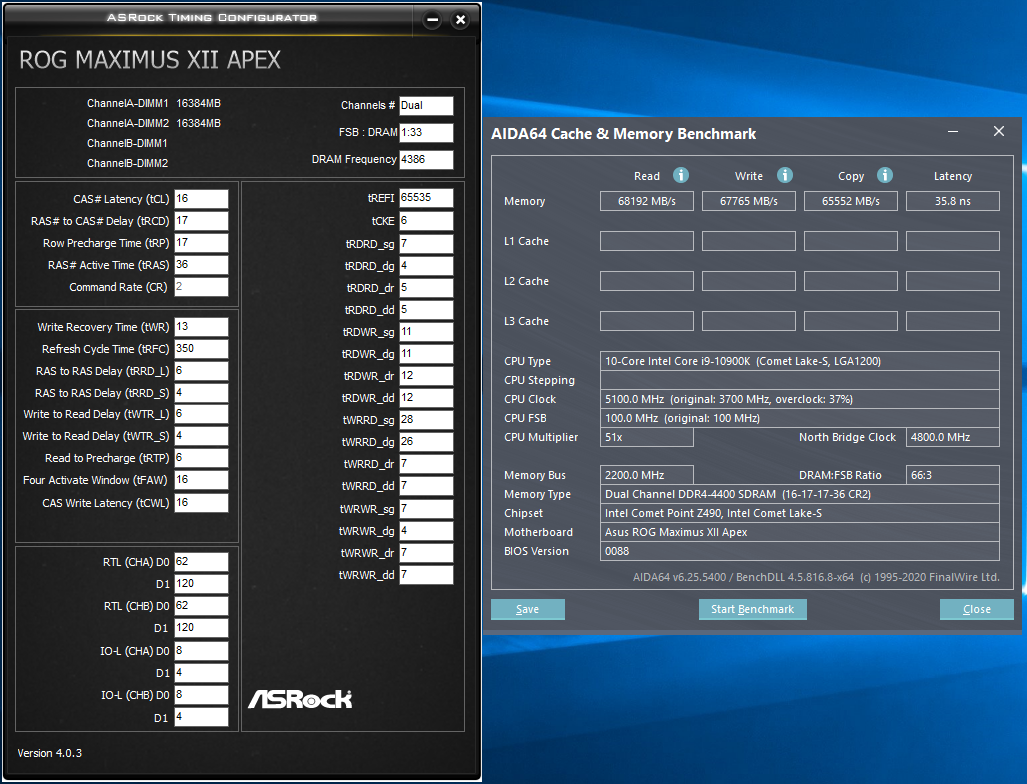Click the Command Rate (CR) field
This screenshot has width=1027, height=784.
[x=201, y=287]
